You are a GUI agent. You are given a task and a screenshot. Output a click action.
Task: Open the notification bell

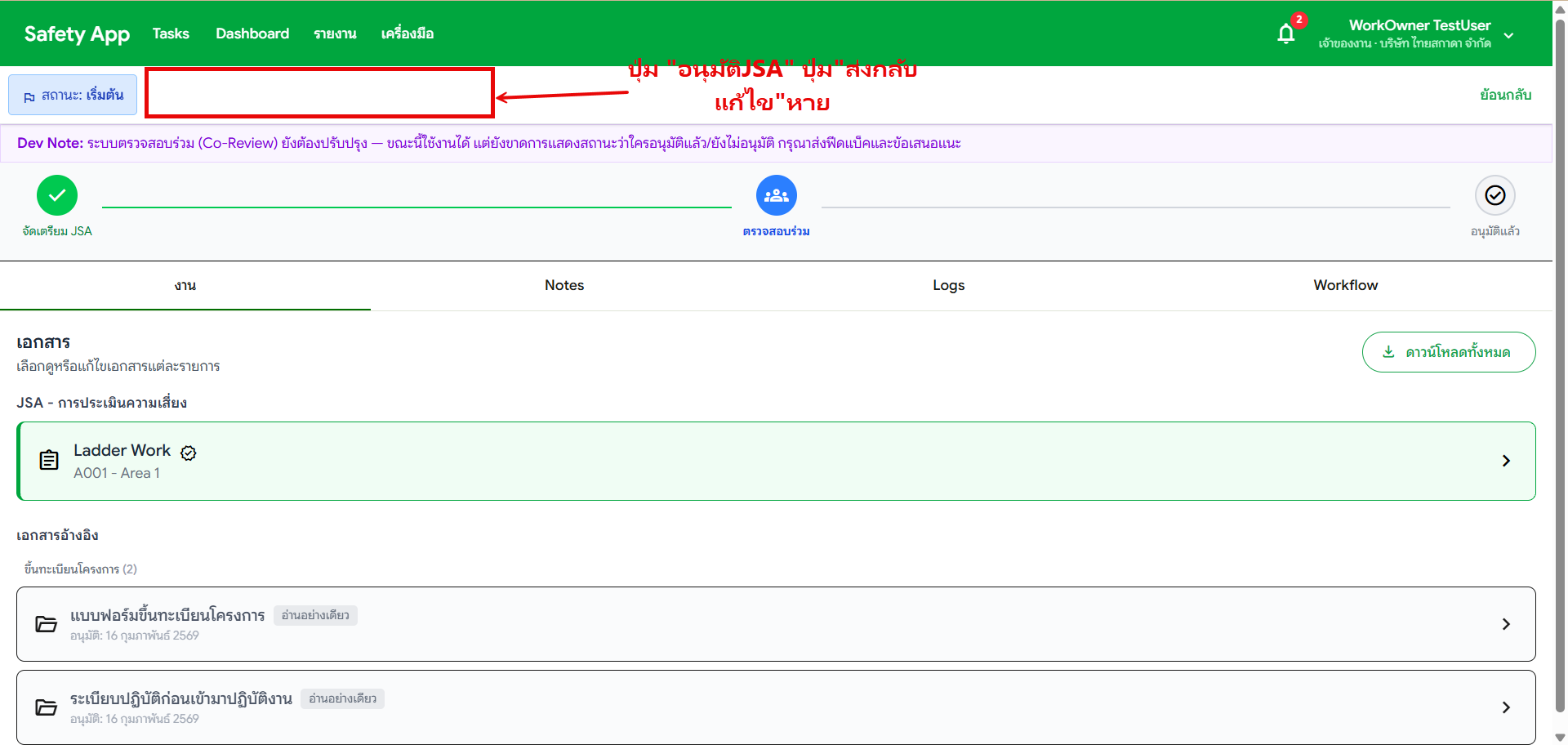pos(1285,33)
